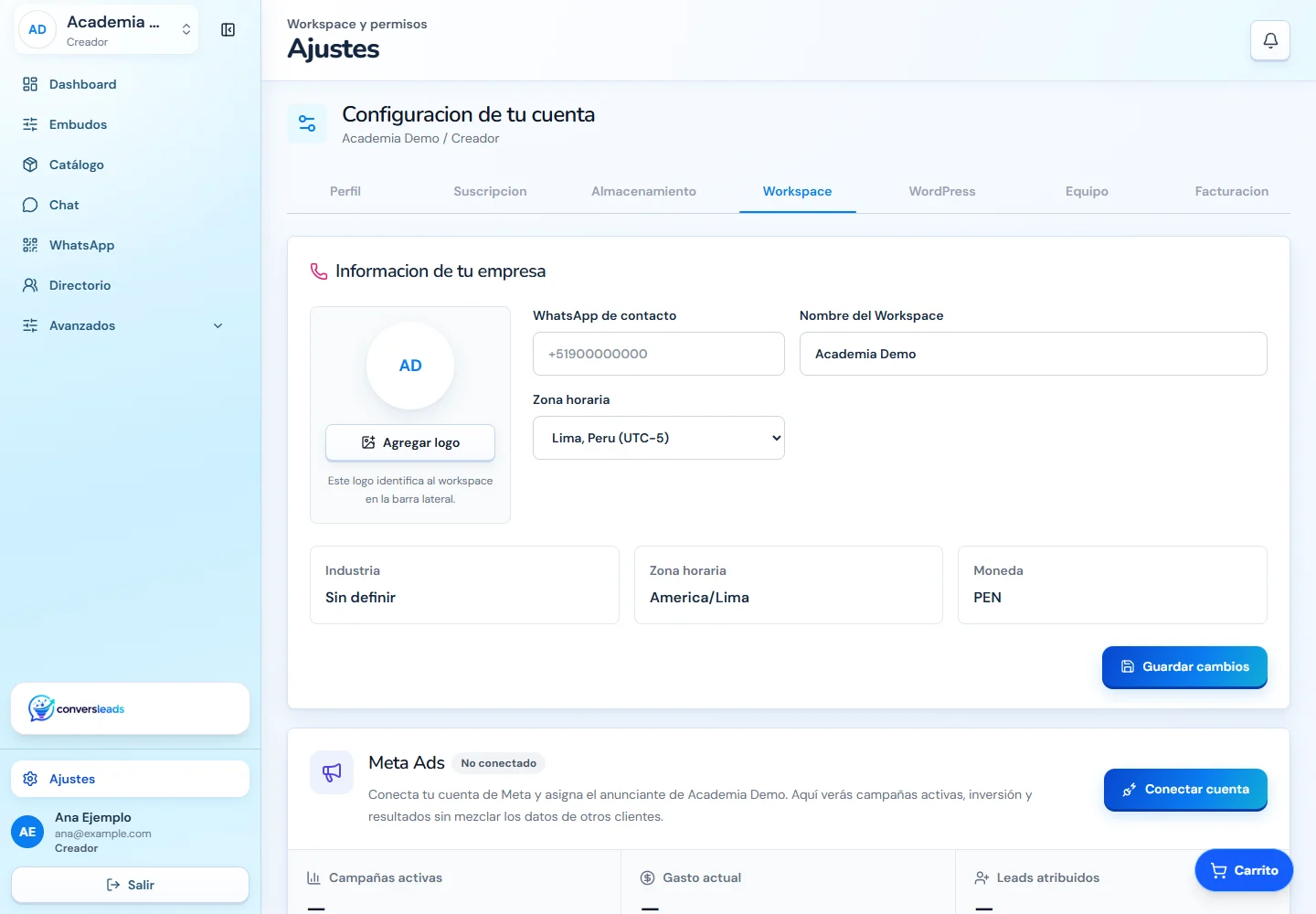The image size is (1316, 914).
Task: Click the AE user avatar
Action: coord(27,832)
